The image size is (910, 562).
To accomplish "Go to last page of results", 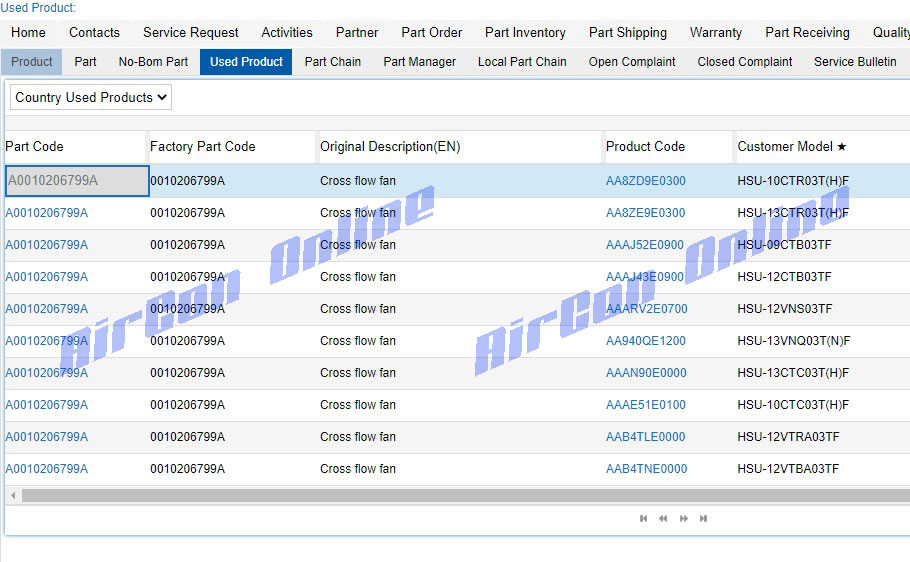I will [x=703, y=518].
